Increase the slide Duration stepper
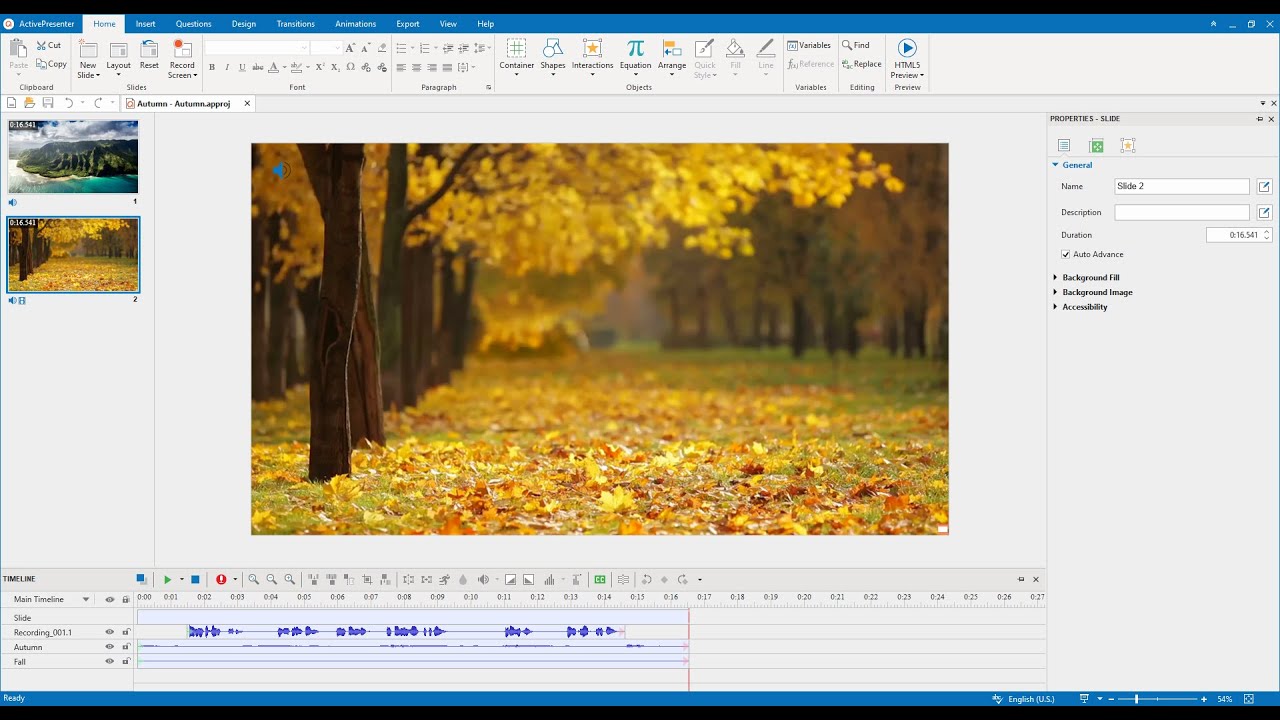The width and height of the screenshot is (1280, 720). (1267, 232)
